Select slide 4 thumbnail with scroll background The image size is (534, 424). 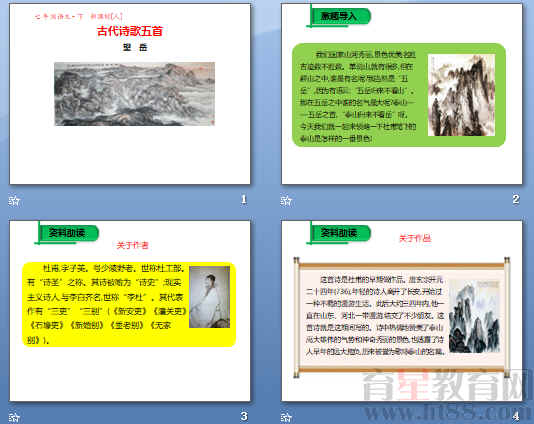402,311
